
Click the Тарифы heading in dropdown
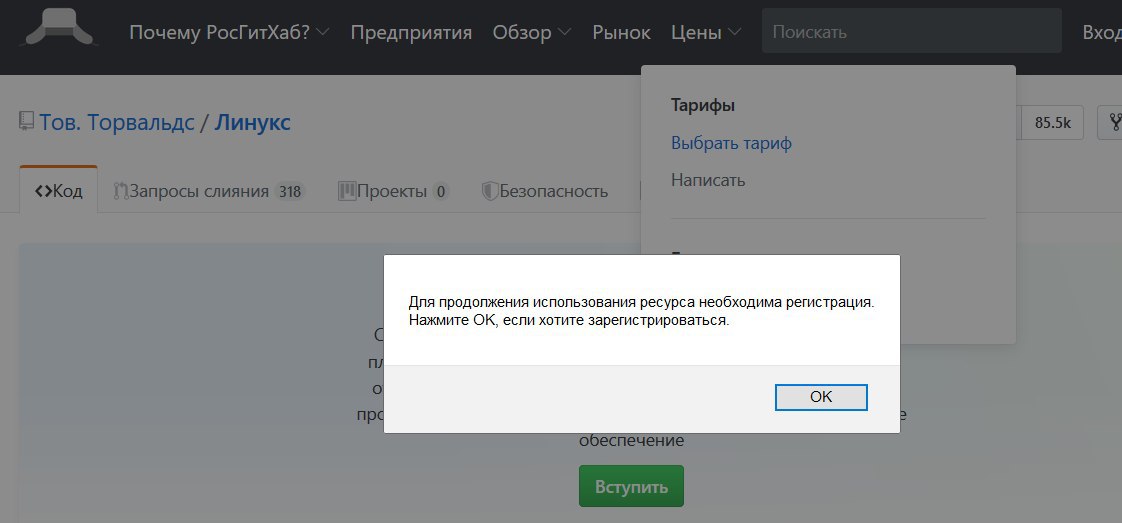click(x=703, y=106)
